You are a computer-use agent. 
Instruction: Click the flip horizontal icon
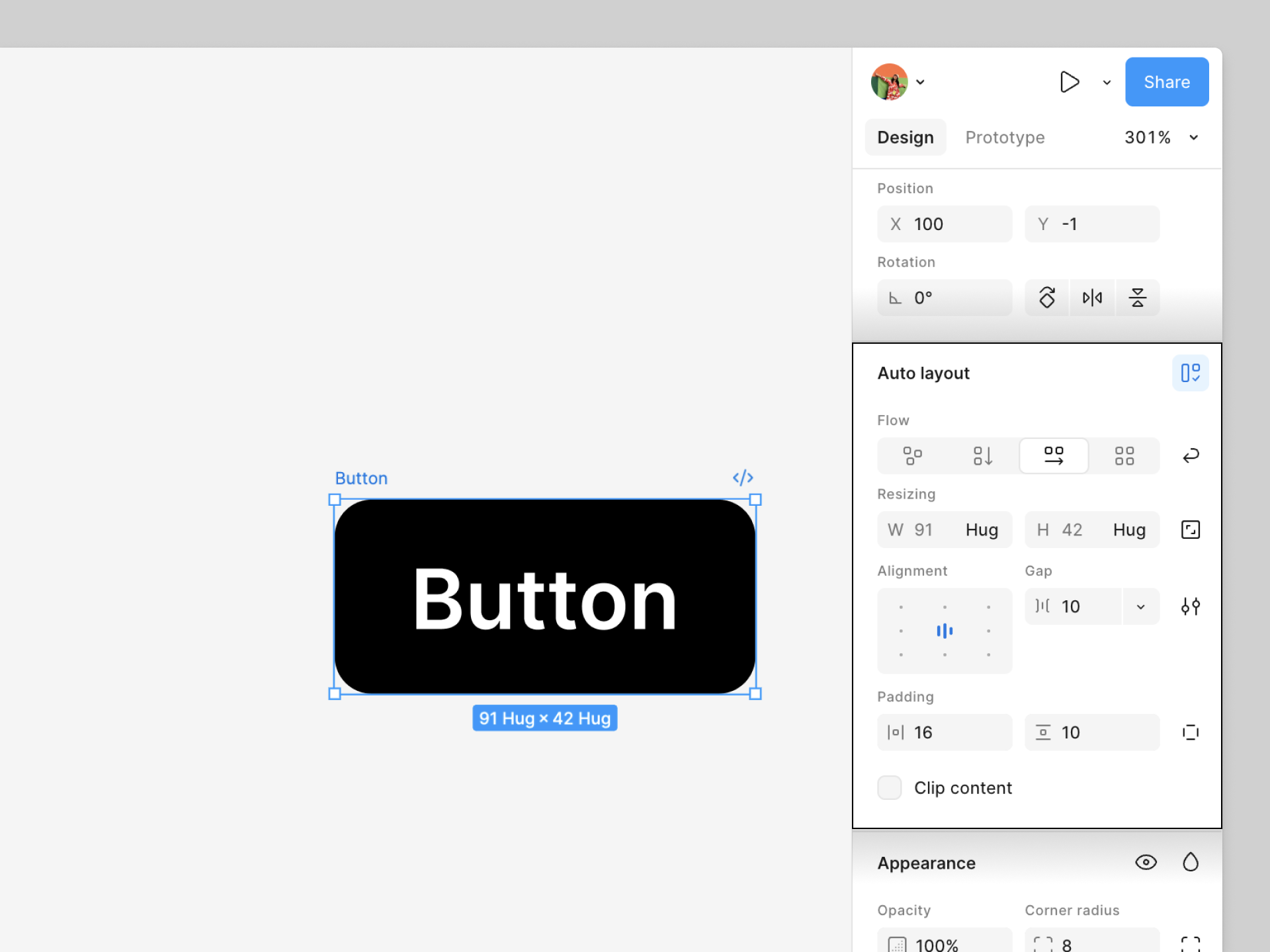tap(1092, 297)
